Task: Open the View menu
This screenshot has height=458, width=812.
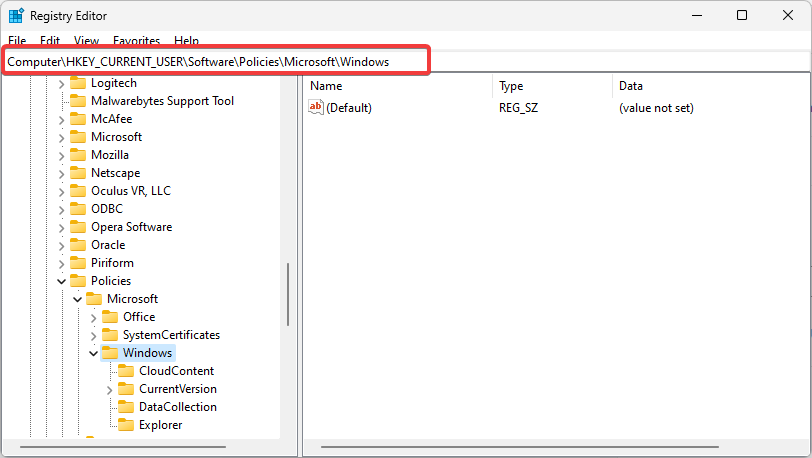Action: coord(86,40)
